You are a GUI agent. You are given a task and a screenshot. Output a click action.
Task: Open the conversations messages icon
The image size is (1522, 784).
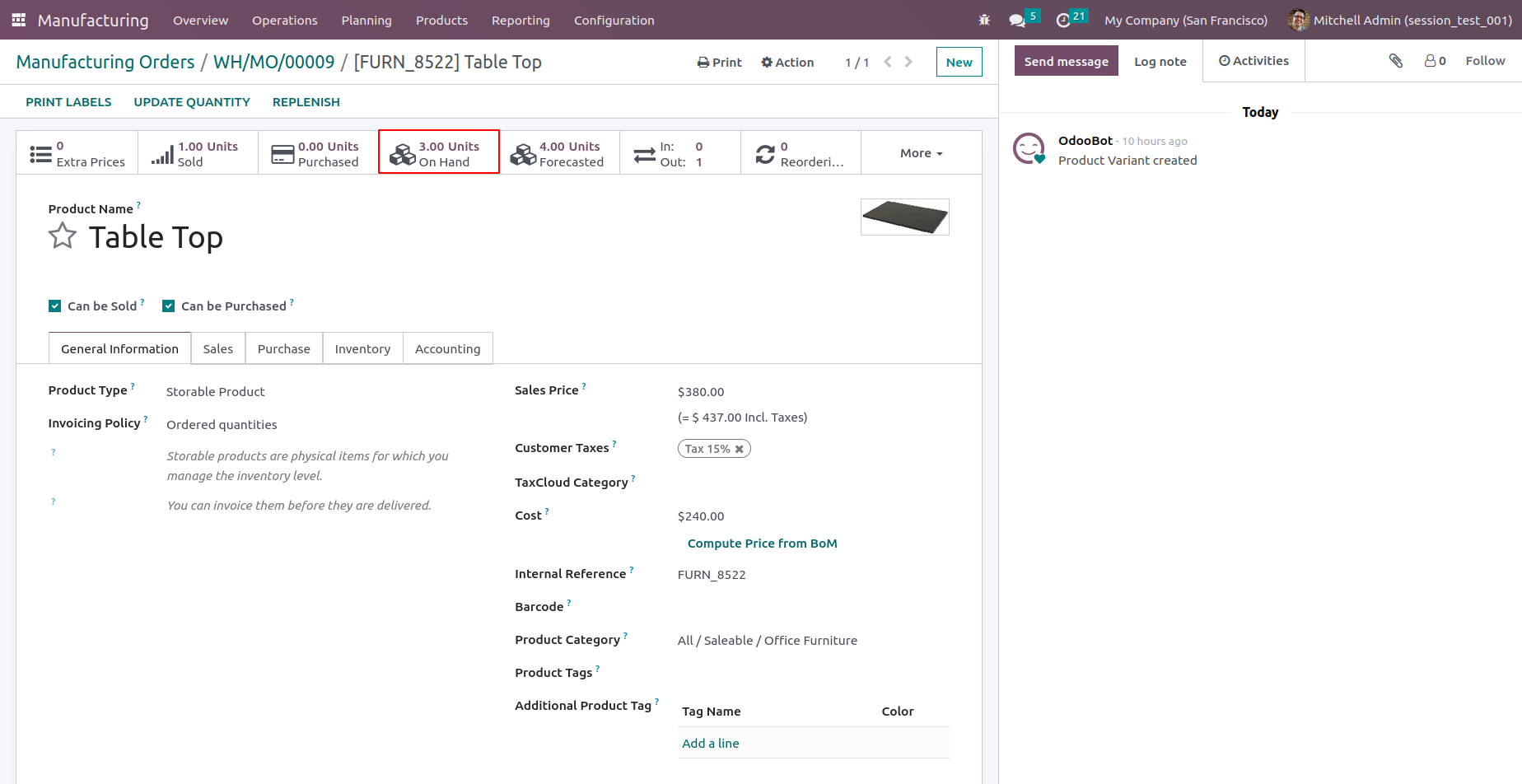[1017, 20]
